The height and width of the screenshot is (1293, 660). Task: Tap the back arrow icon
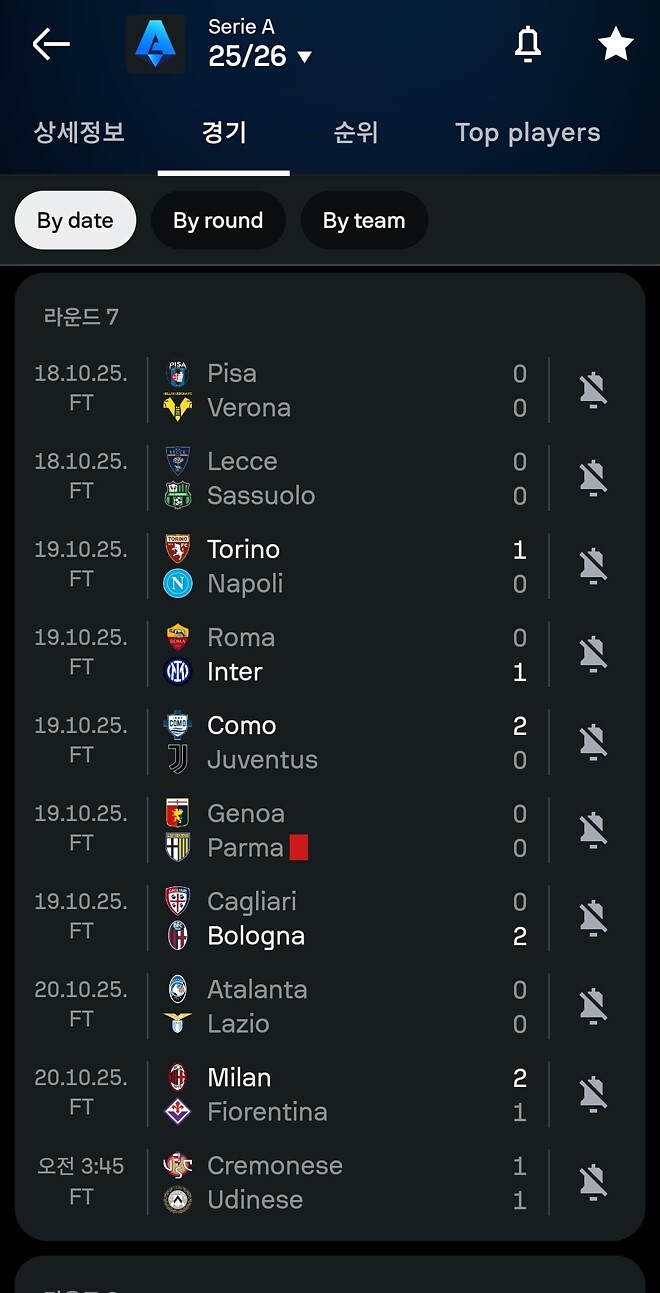(x=51, y=44)
